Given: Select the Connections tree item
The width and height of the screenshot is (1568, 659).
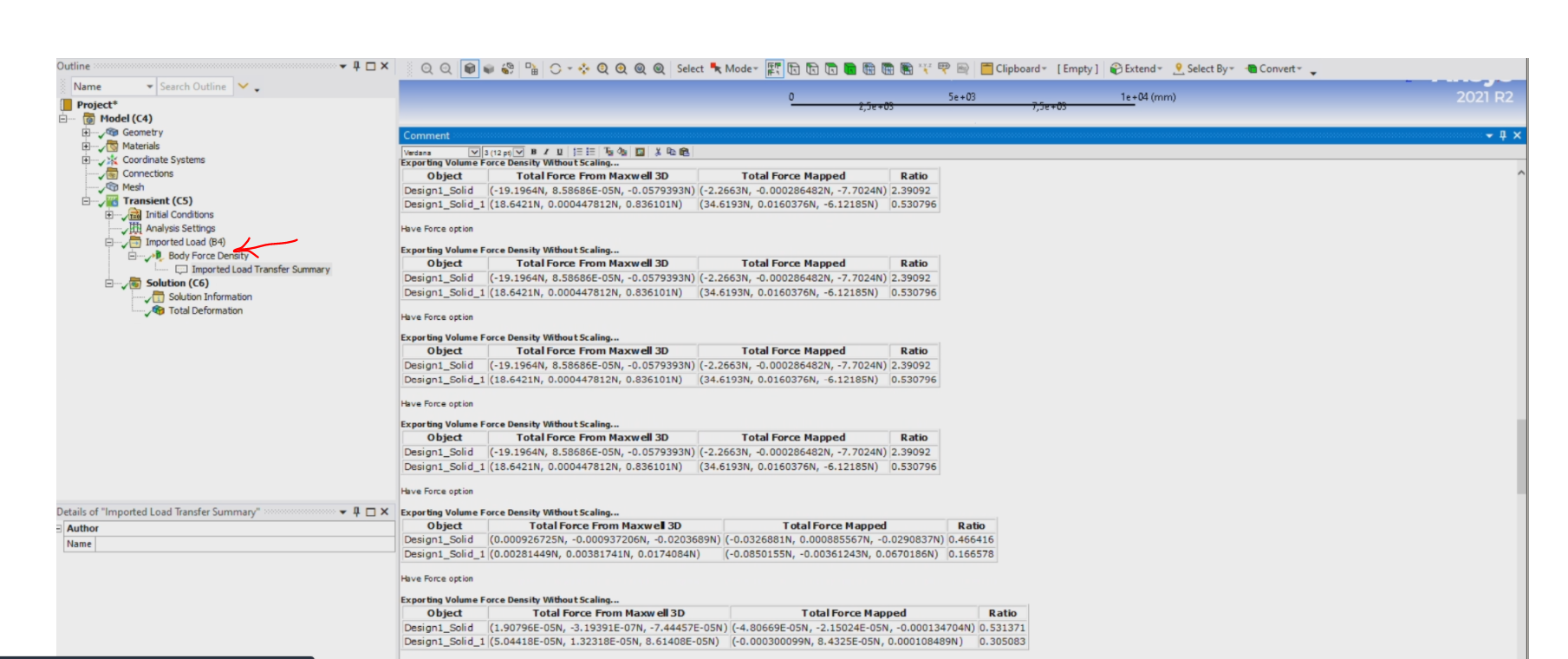Looking at the screenshot, I should point(147,173).
